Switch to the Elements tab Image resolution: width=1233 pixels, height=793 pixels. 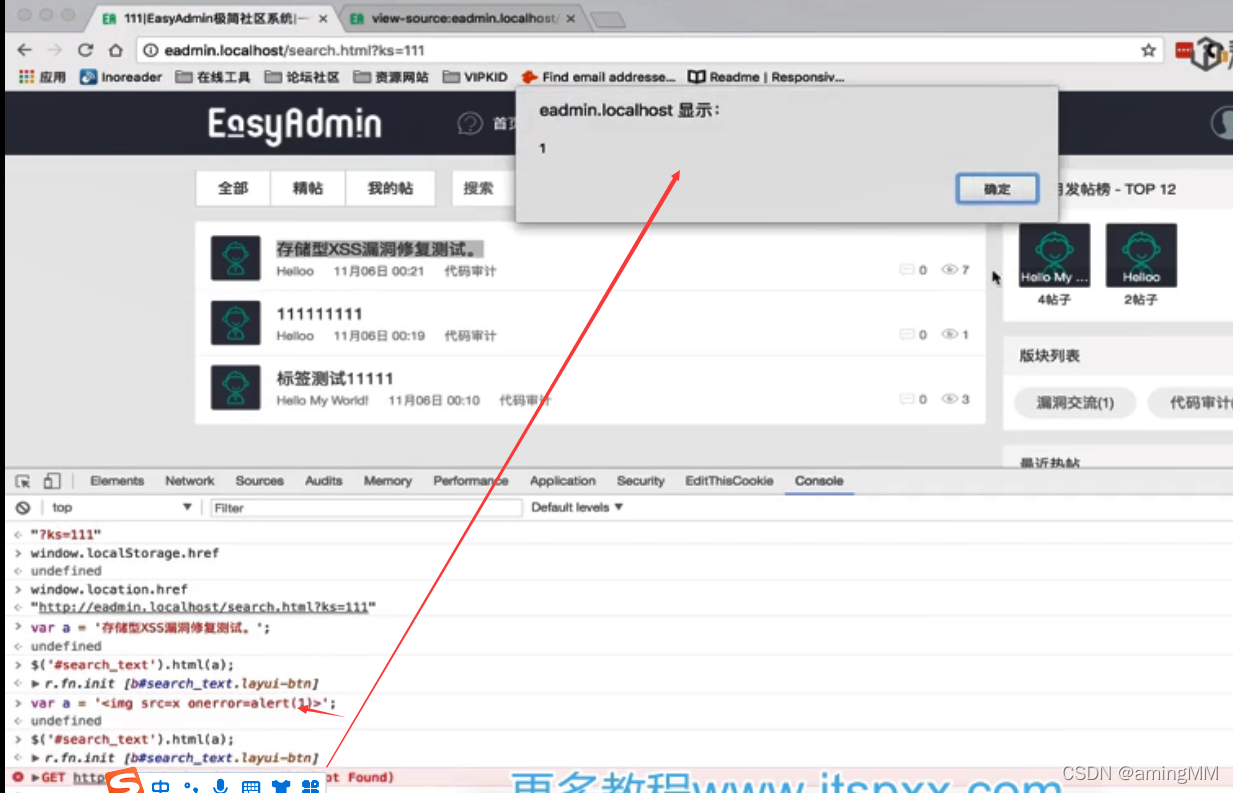pos(117,481)
